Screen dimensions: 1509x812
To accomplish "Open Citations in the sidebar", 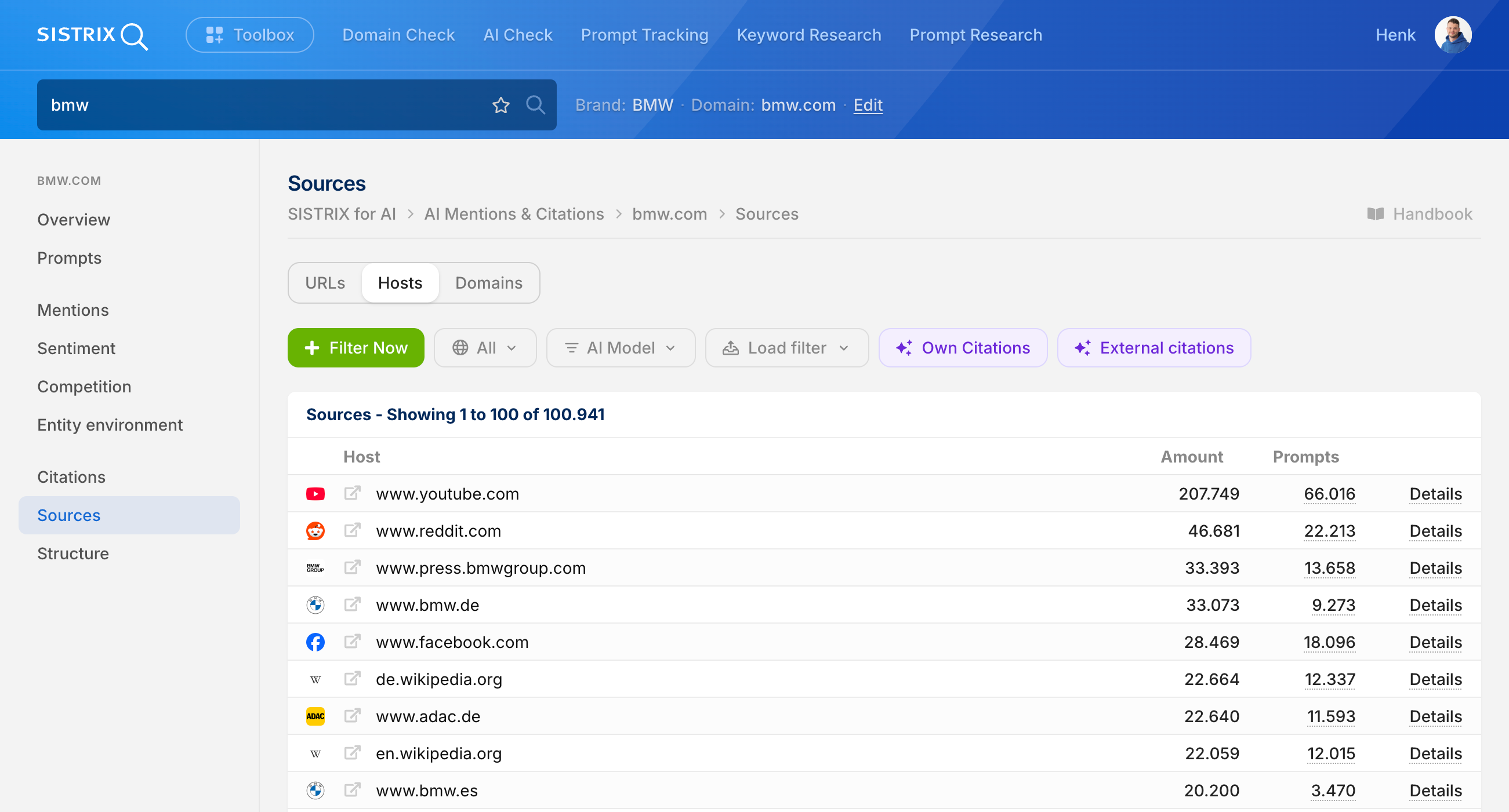I will (x=71, y=477).
